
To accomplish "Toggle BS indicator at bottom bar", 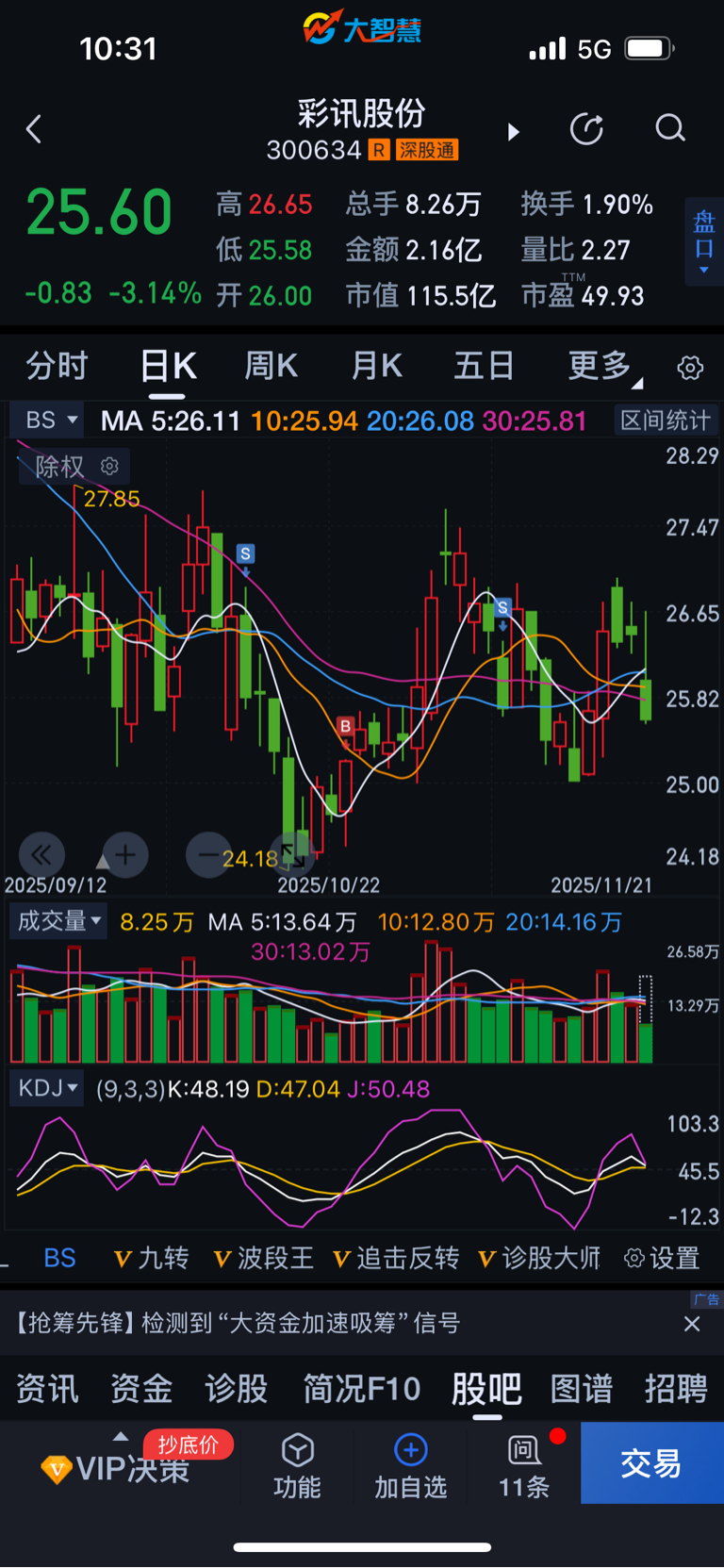I will (x=59, y=1258).
